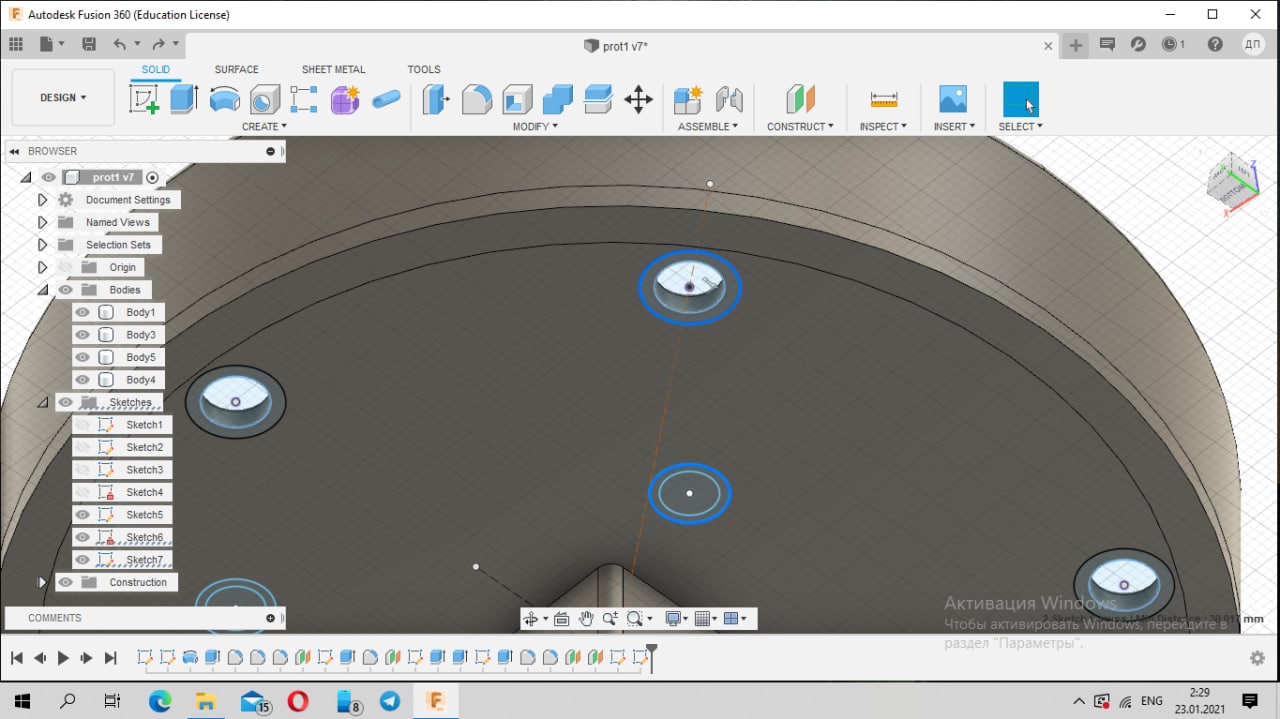This screenshot has width=1280, height=719.
Task: Select the Extrude tool
Action: 184,99
